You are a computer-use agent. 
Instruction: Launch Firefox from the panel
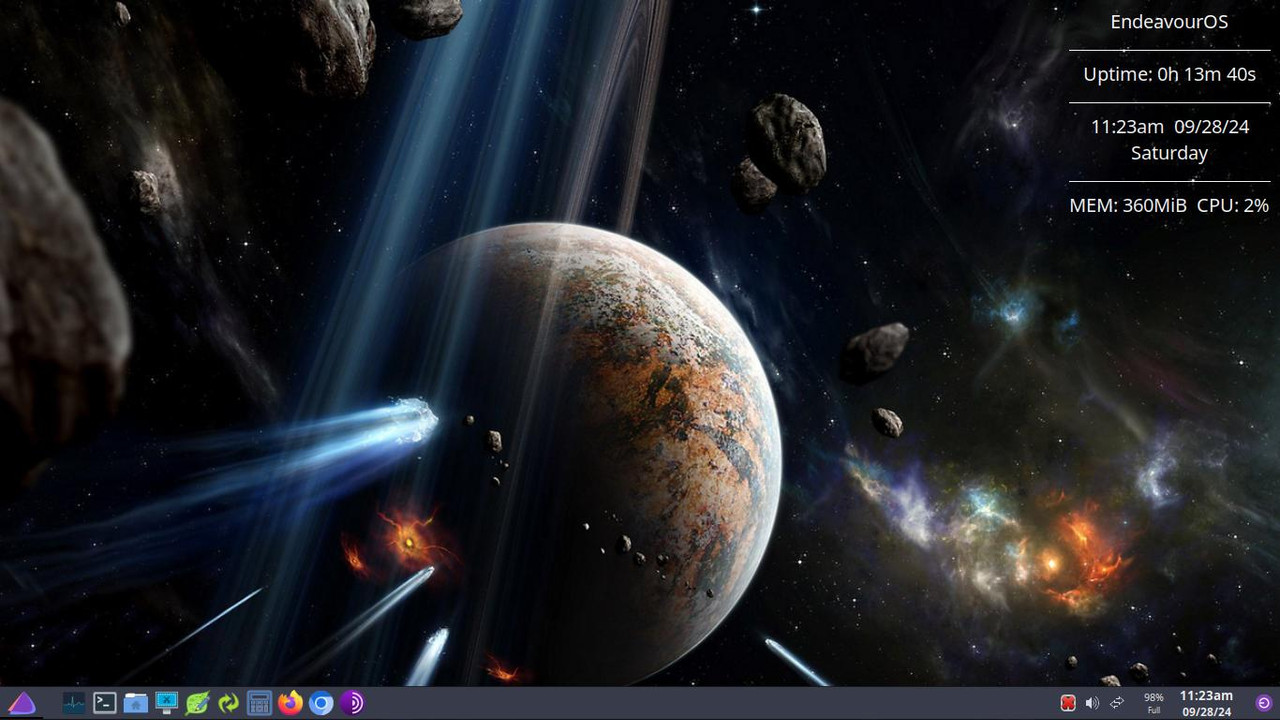(x=291, y=703)
